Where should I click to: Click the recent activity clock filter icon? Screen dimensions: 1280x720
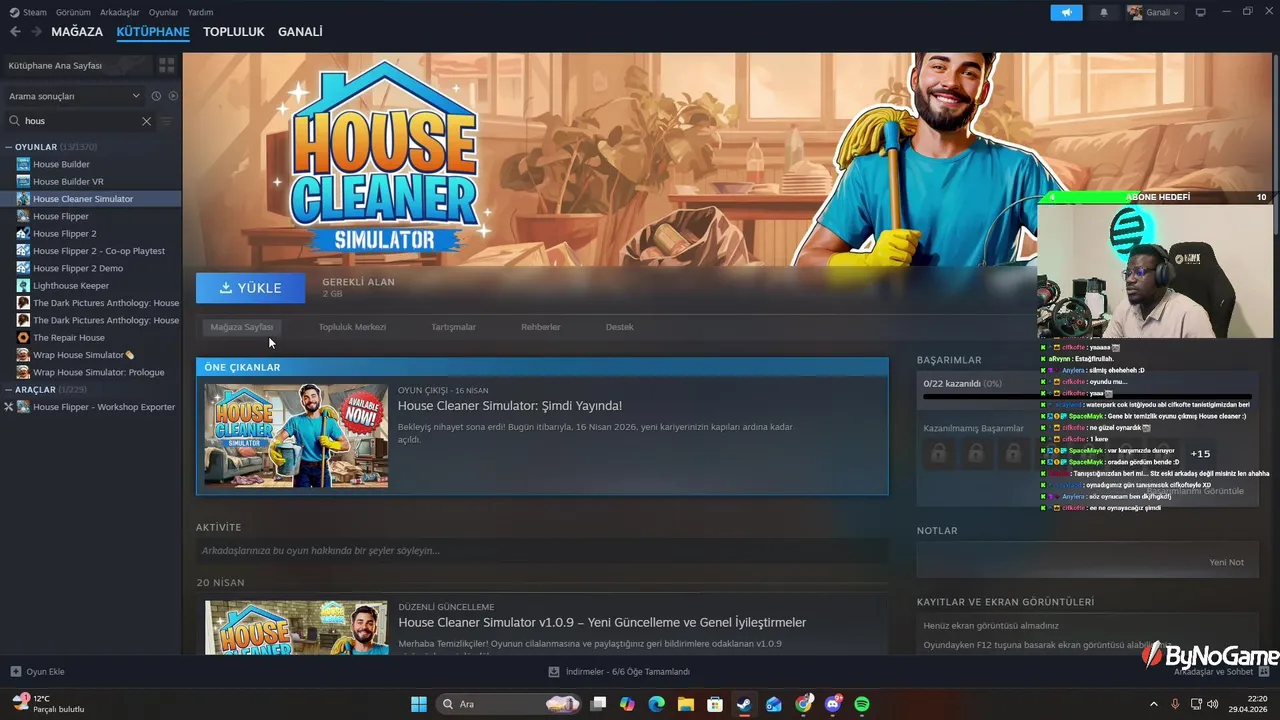pyautogui.click(x=156, y=96)
